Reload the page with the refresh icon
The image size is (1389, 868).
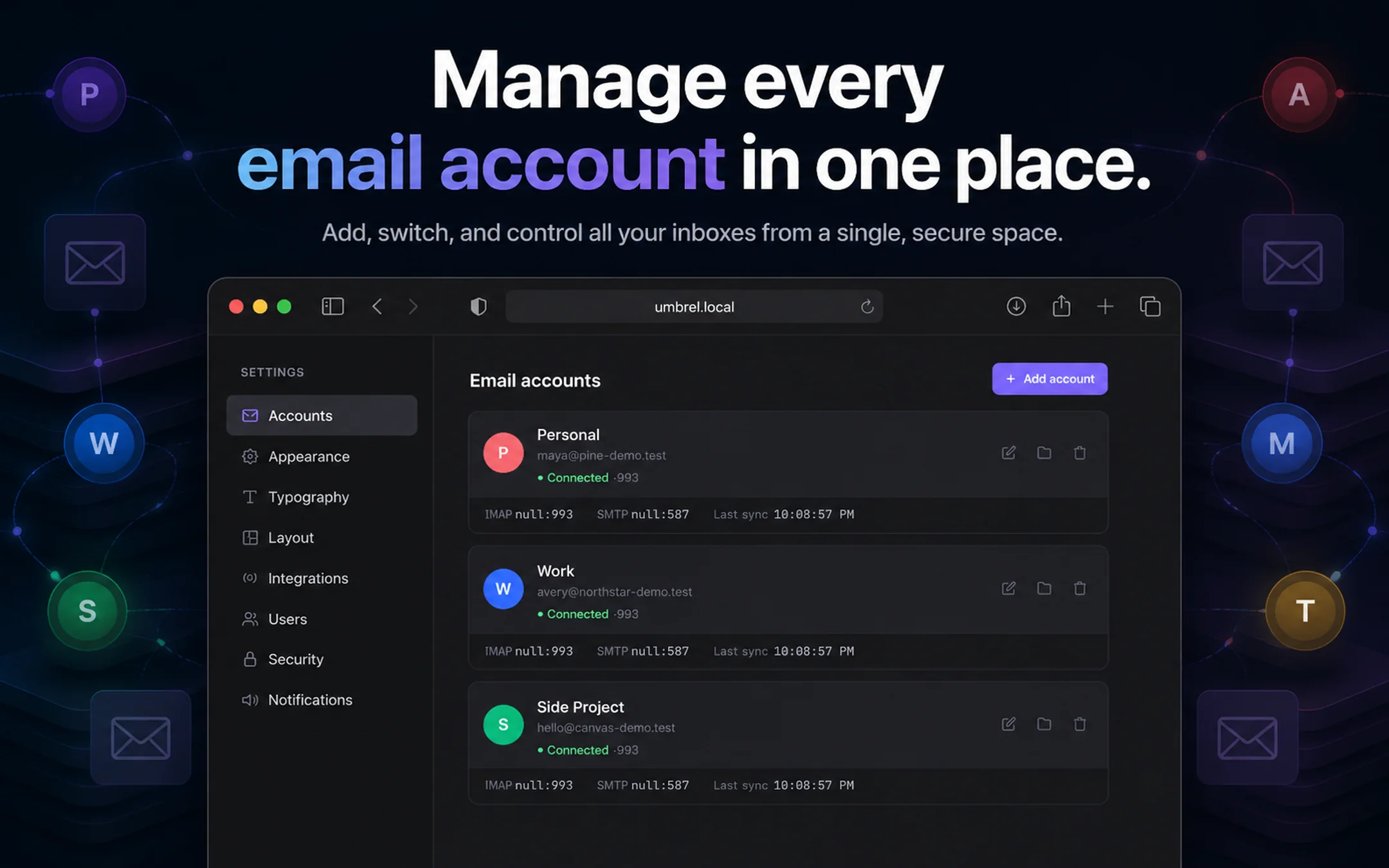tap(867, 307)
